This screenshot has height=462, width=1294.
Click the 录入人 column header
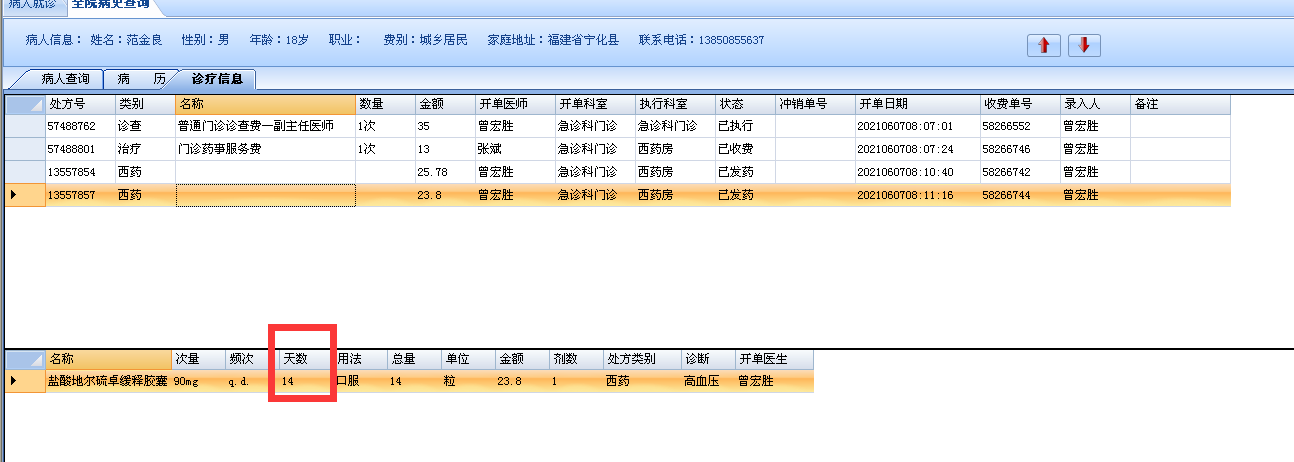(x=1095, y=104)
